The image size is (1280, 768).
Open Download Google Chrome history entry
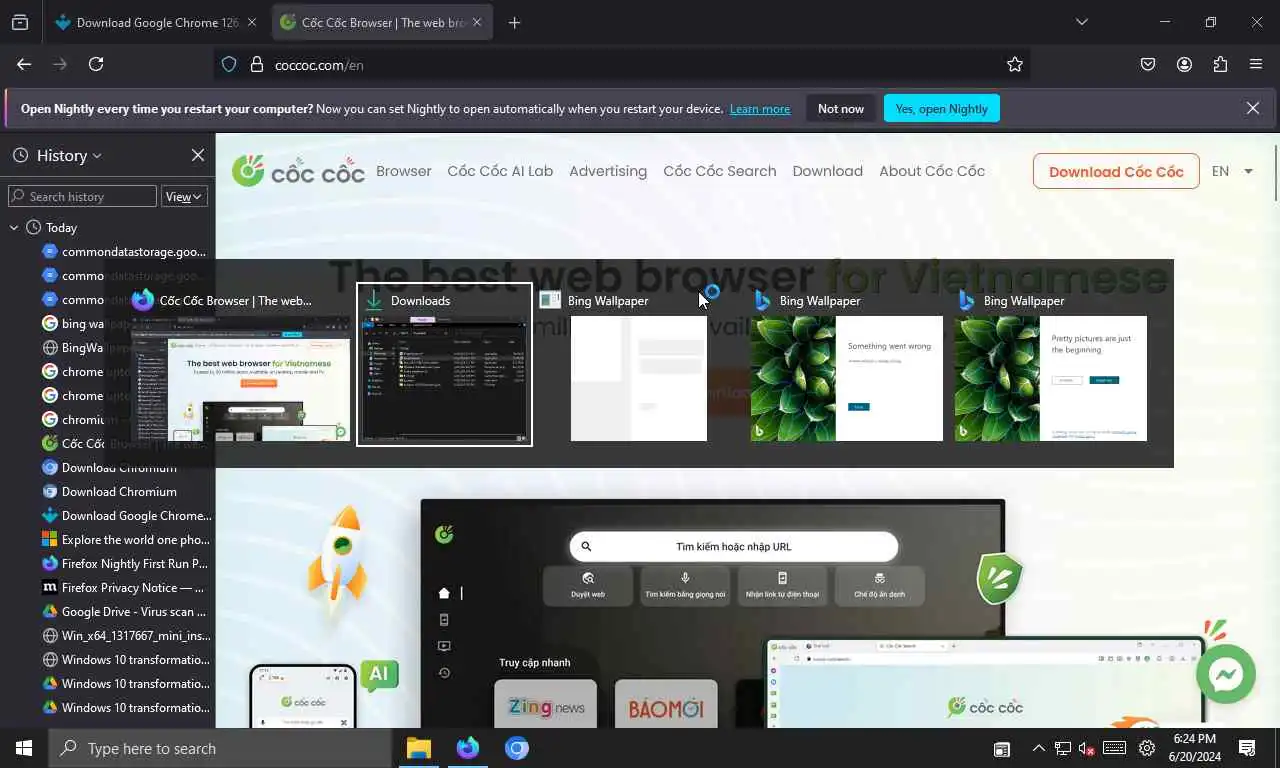coord(126,516)
